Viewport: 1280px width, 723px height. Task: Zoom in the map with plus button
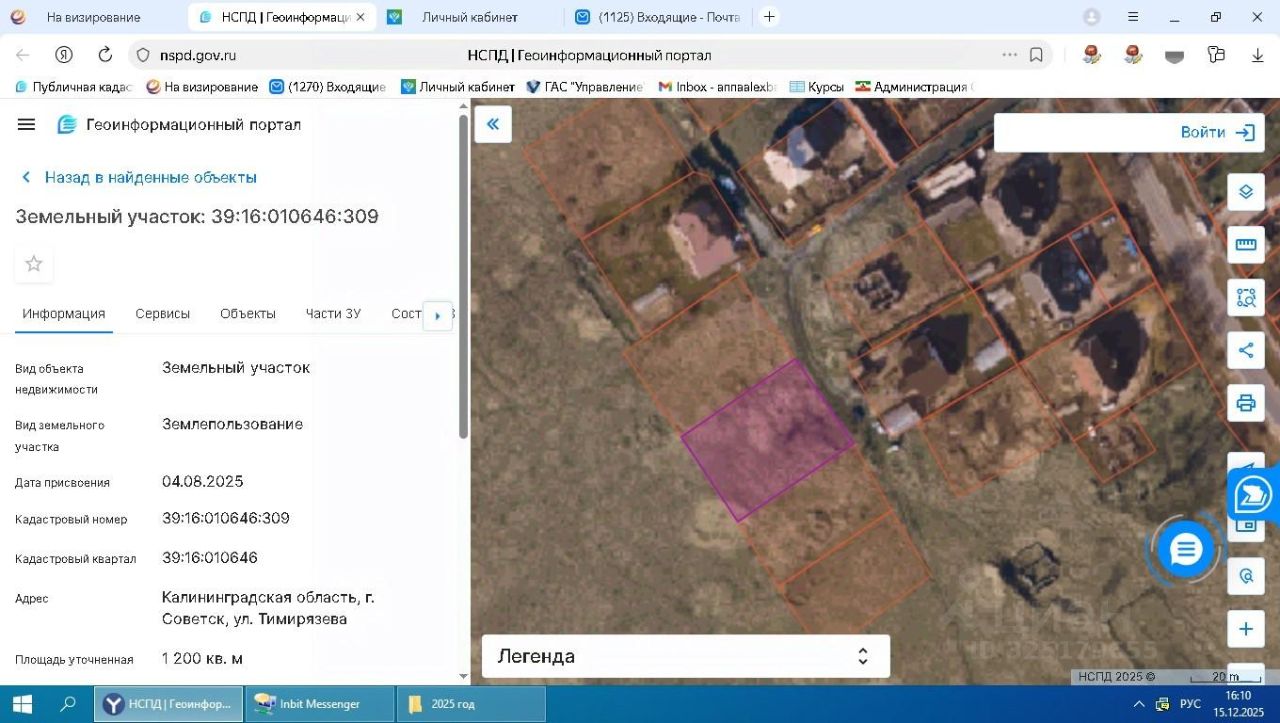1246,629
